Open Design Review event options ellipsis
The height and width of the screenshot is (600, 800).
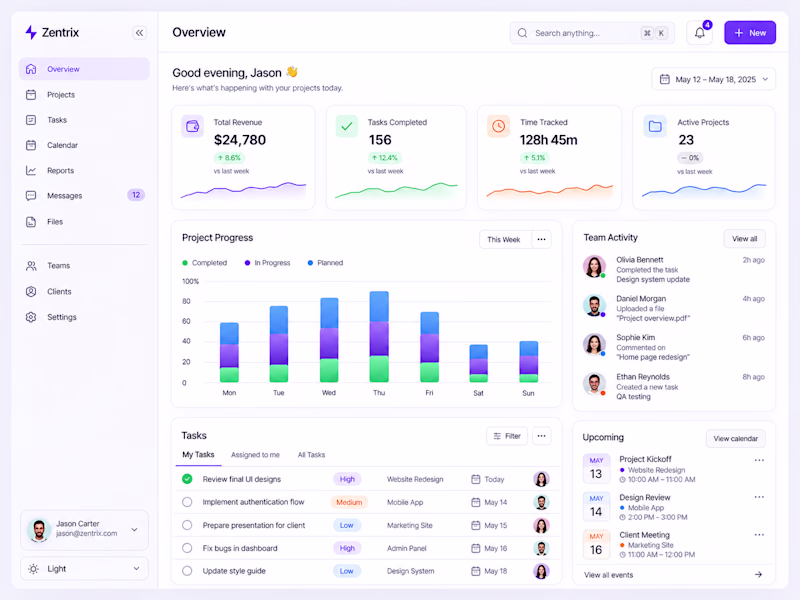point(759,497)
